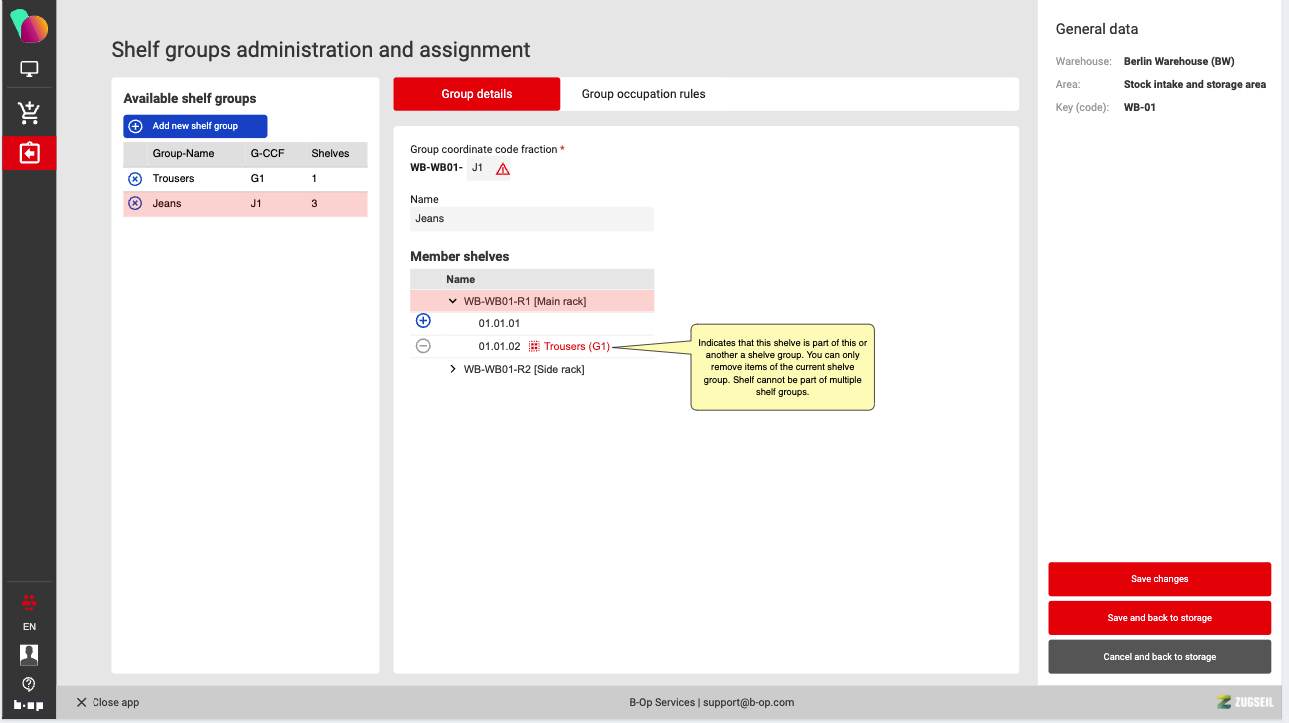Image resolution: width=1289 pixels, height=723 pixels.
Task: Add shelf 01.01.01 with plus icon
Action: point(423,321)
